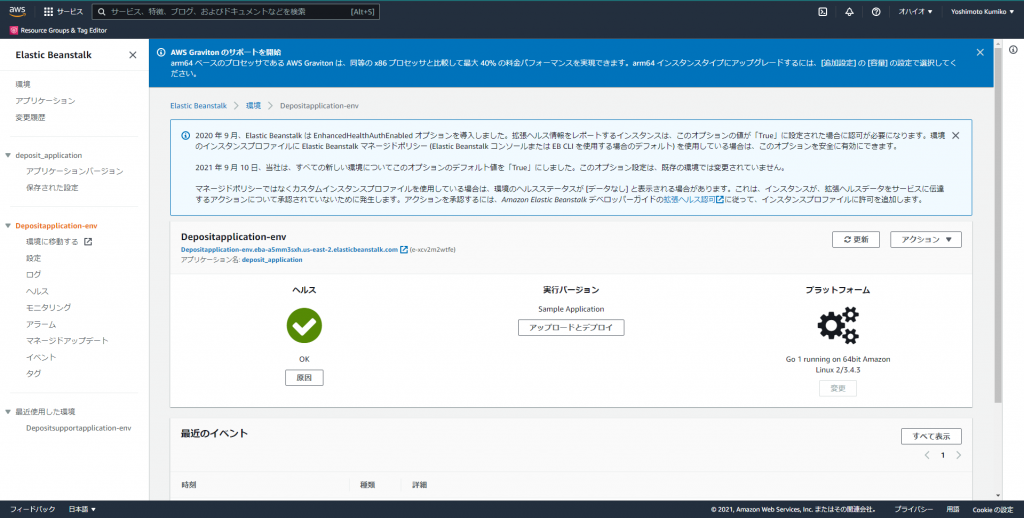1024x518 pixels.
Task: Click the green health OK checkmark
Action: click(x=304, y=325)
